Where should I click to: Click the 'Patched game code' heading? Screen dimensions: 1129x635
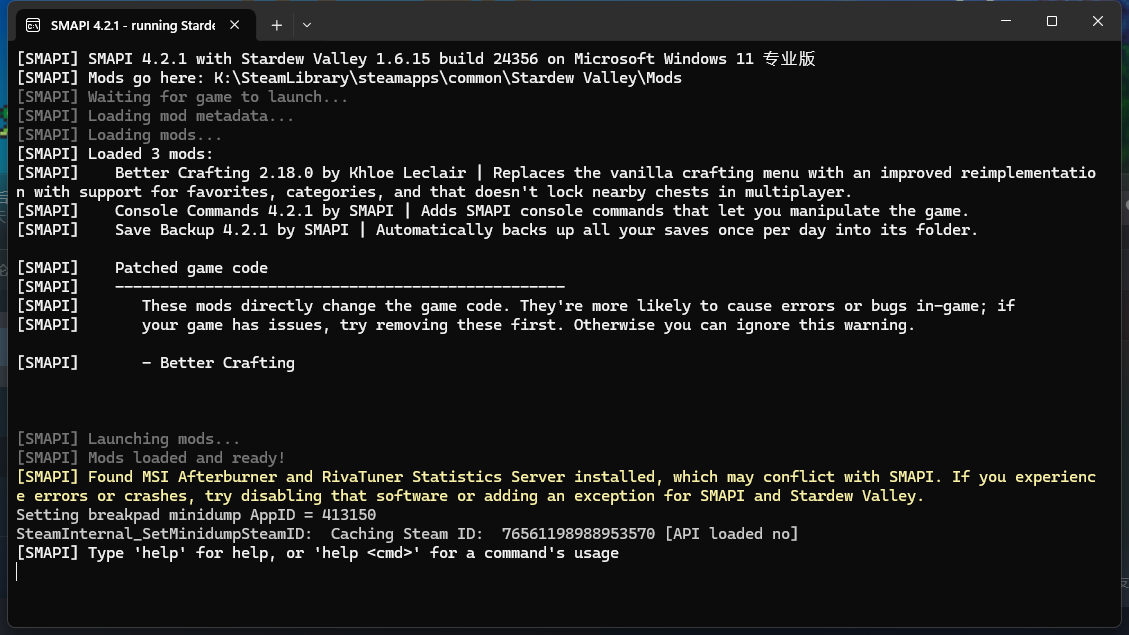[x=191, y=268]
